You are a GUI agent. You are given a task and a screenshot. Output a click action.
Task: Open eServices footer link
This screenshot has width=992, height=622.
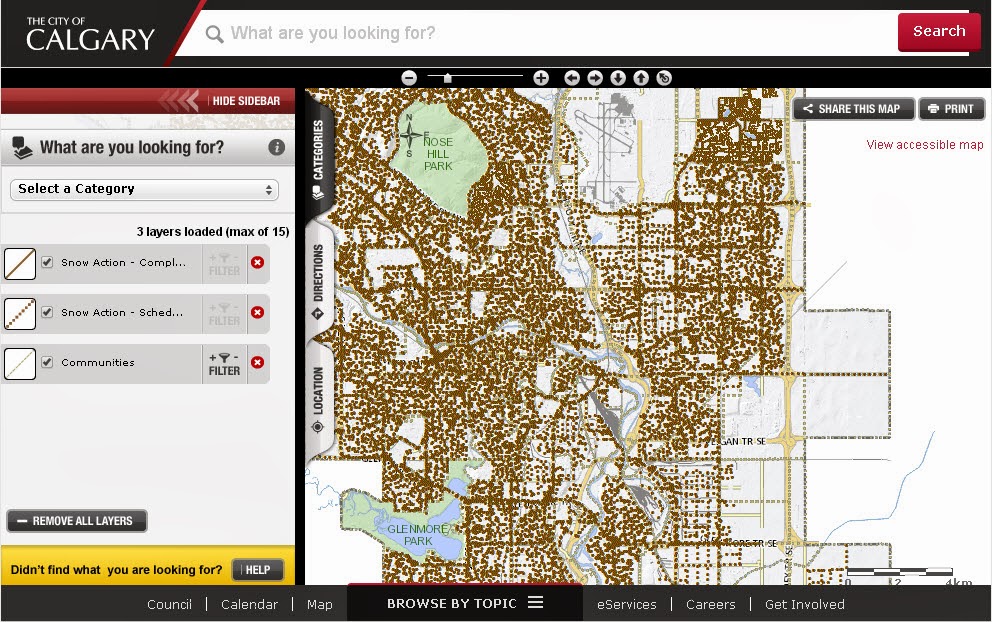point(626,604)
